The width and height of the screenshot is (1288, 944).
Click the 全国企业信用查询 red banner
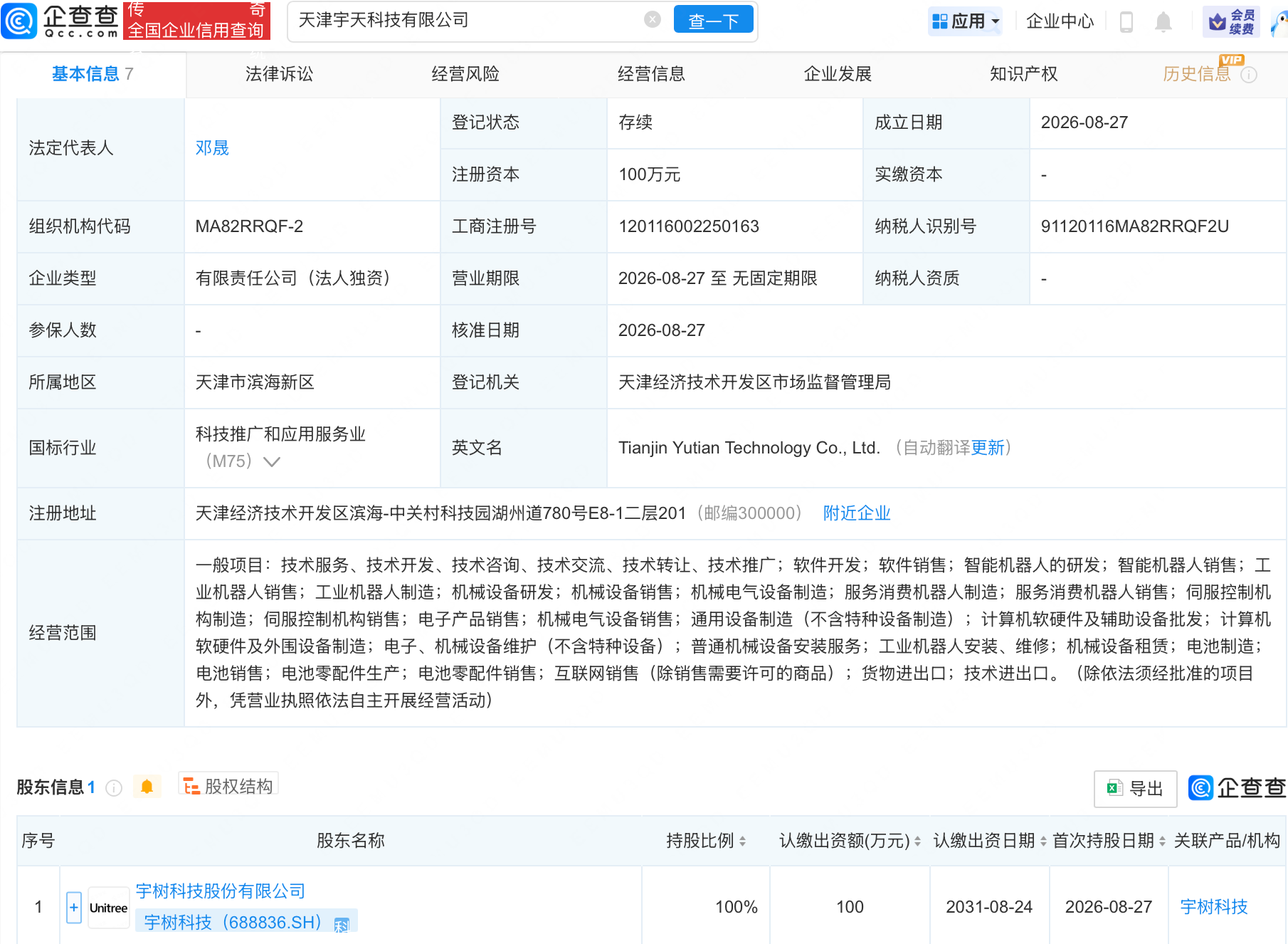pos(196,20)
